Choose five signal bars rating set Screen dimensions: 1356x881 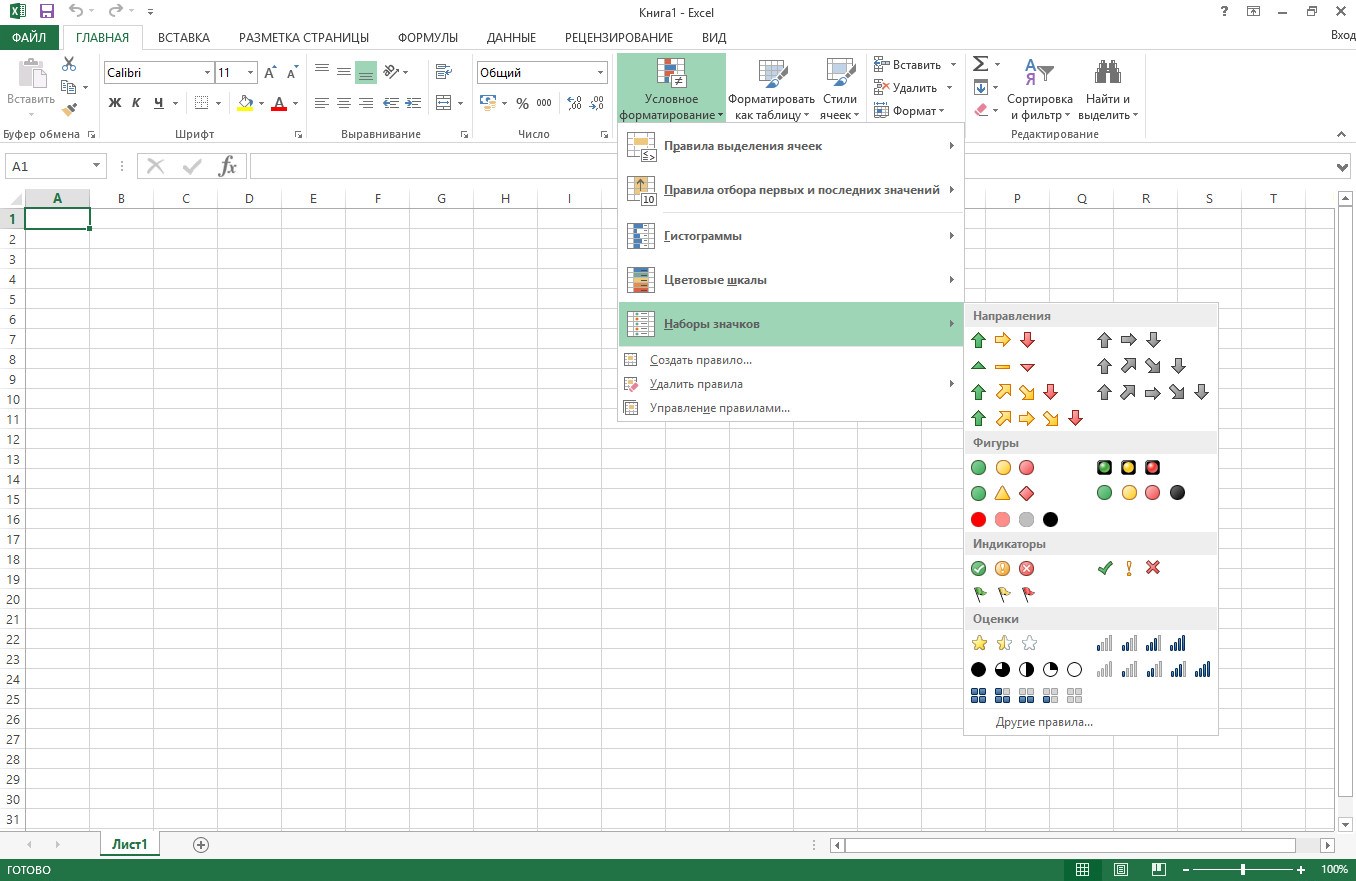(1153, 669)
